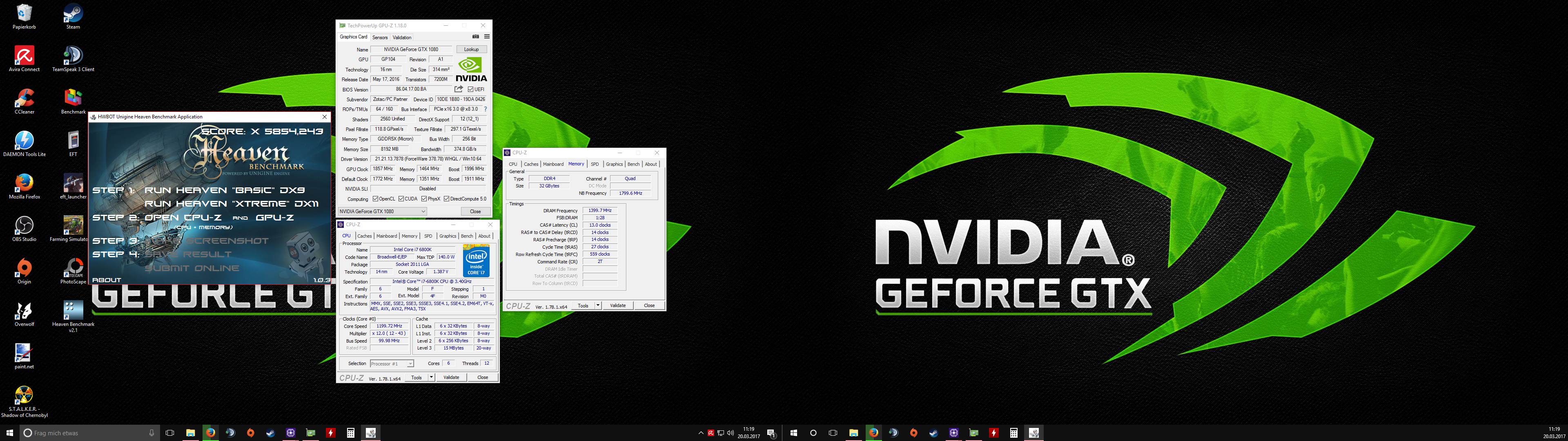Show hidden system tray icons chevron

click(701, 433)
